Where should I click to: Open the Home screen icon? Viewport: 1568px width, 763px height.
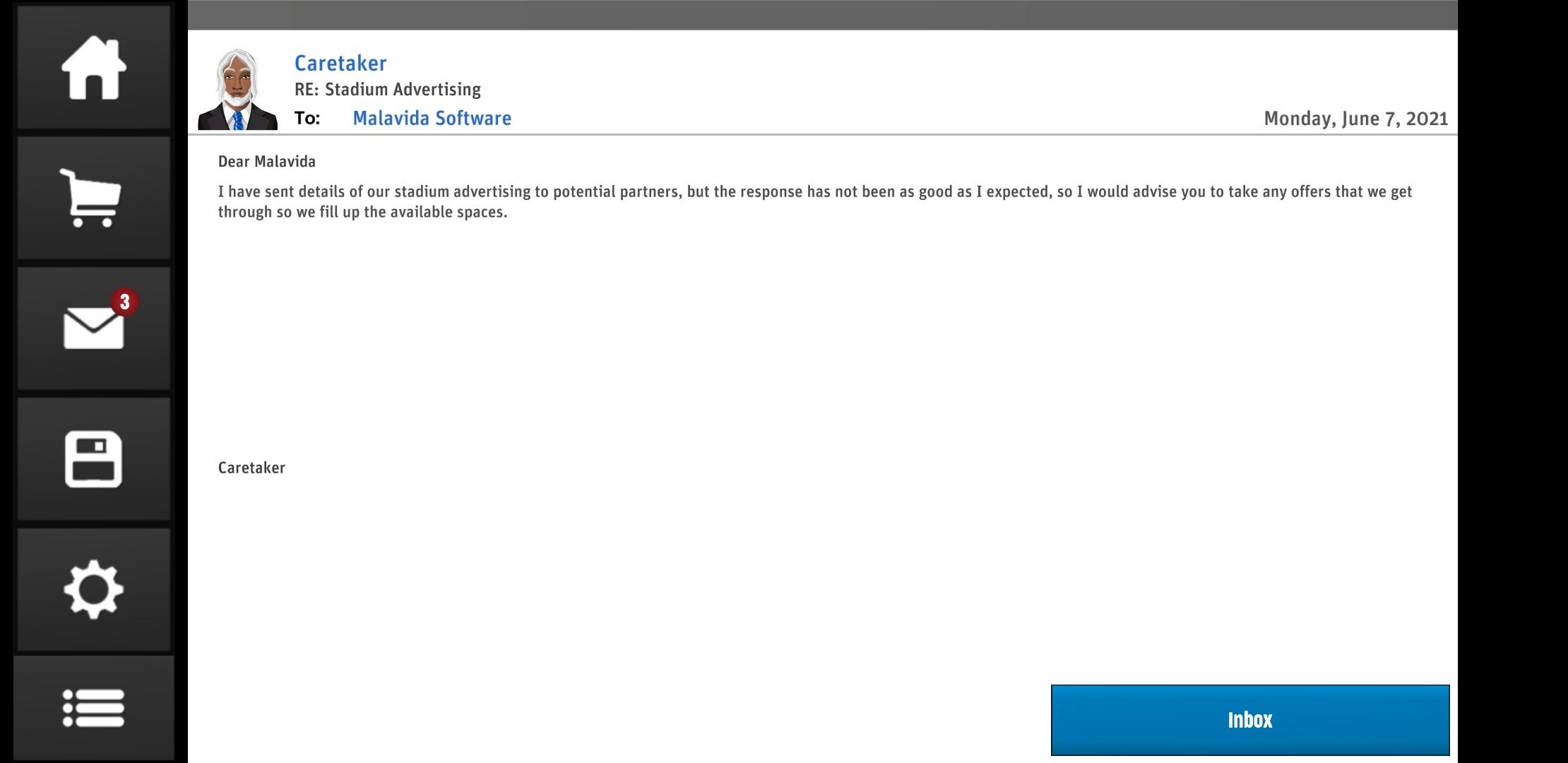(93, 67)
